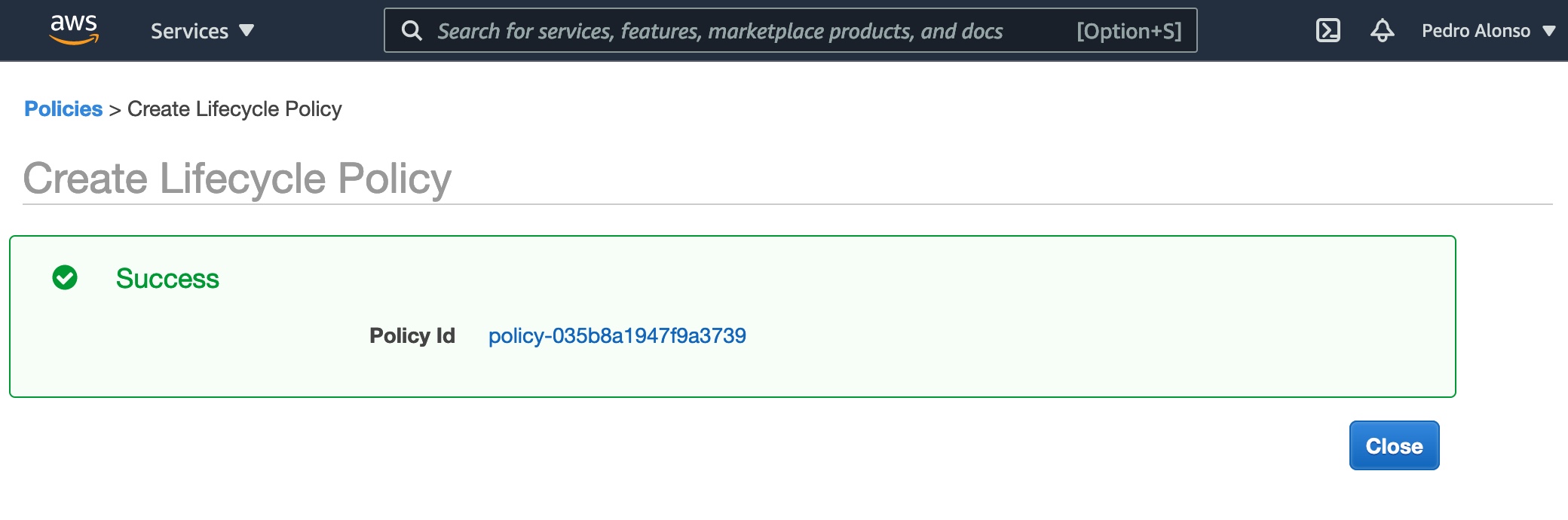Click the breadcrumb separator after Policies
The width and height of the screenshot is (1568, 520).
(115, 110)
